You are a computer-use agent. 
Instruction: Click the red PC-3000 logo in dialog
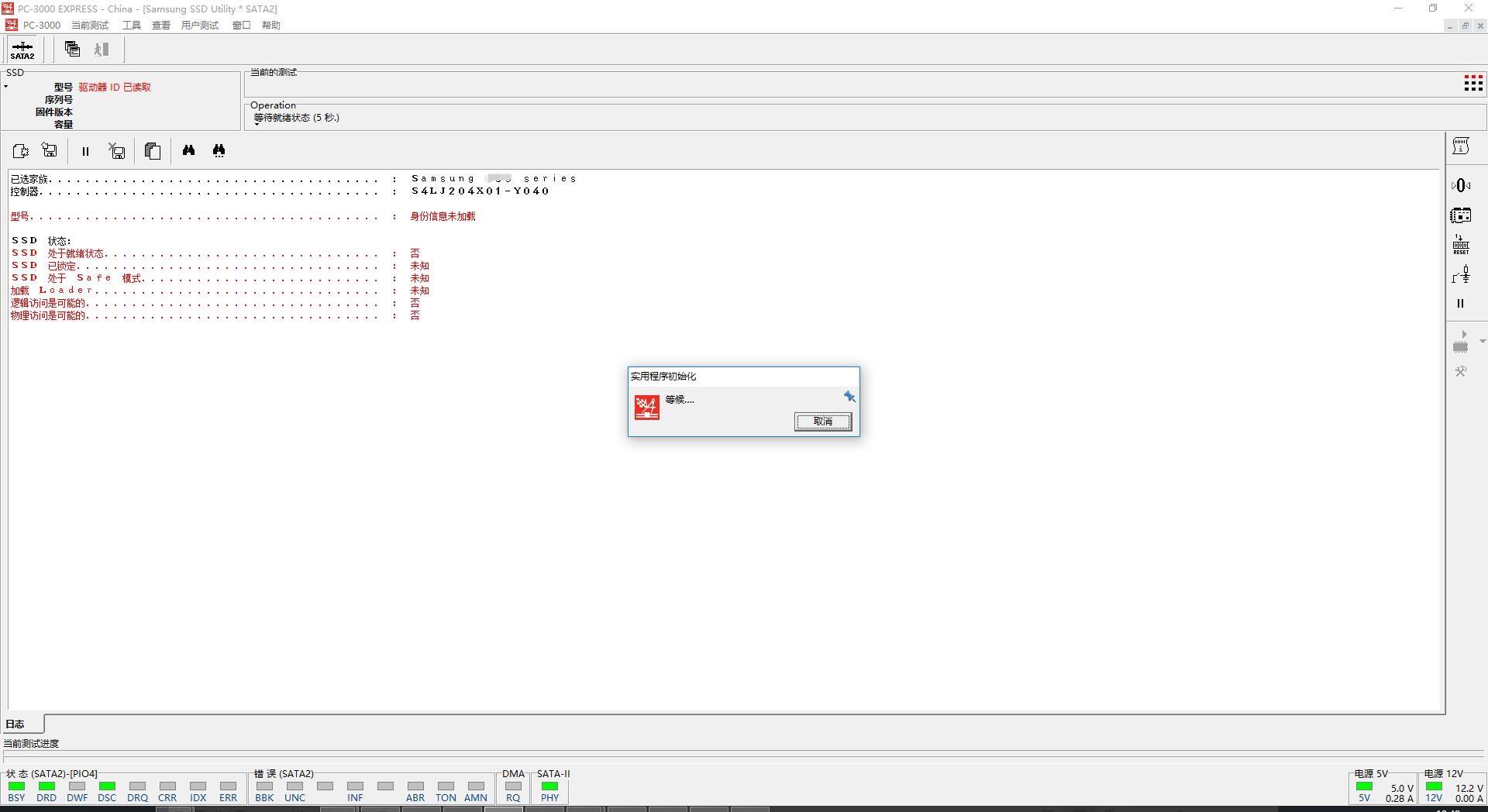pos(646,407)
